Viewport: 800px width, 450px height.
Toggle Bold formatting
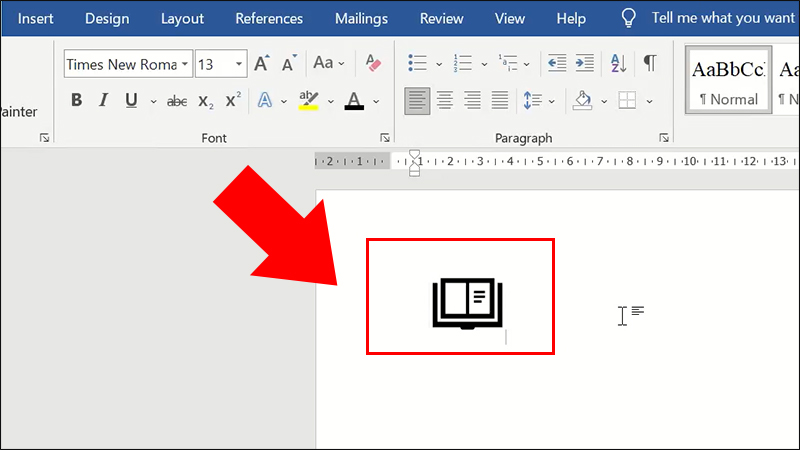click(77, 101)
